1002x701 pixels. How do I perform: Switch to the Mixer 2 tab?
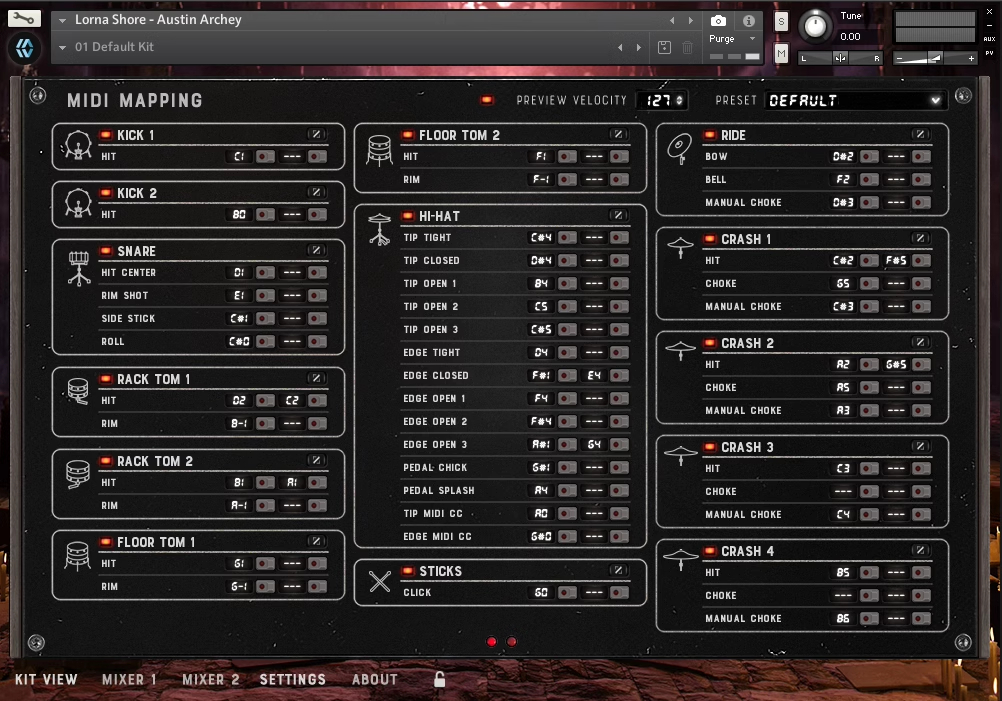tap(211, 679)
